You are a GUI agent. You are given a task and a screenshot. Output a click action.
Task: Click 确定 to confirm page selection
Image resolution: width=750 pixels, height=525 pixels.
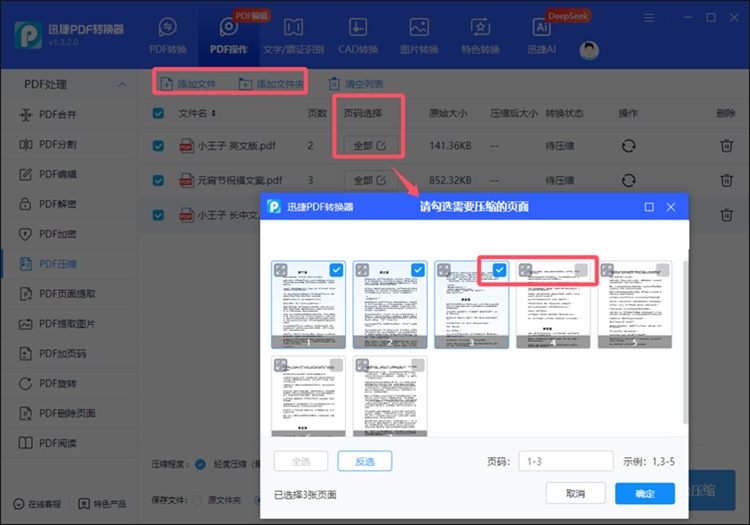[x=645, y=493]
